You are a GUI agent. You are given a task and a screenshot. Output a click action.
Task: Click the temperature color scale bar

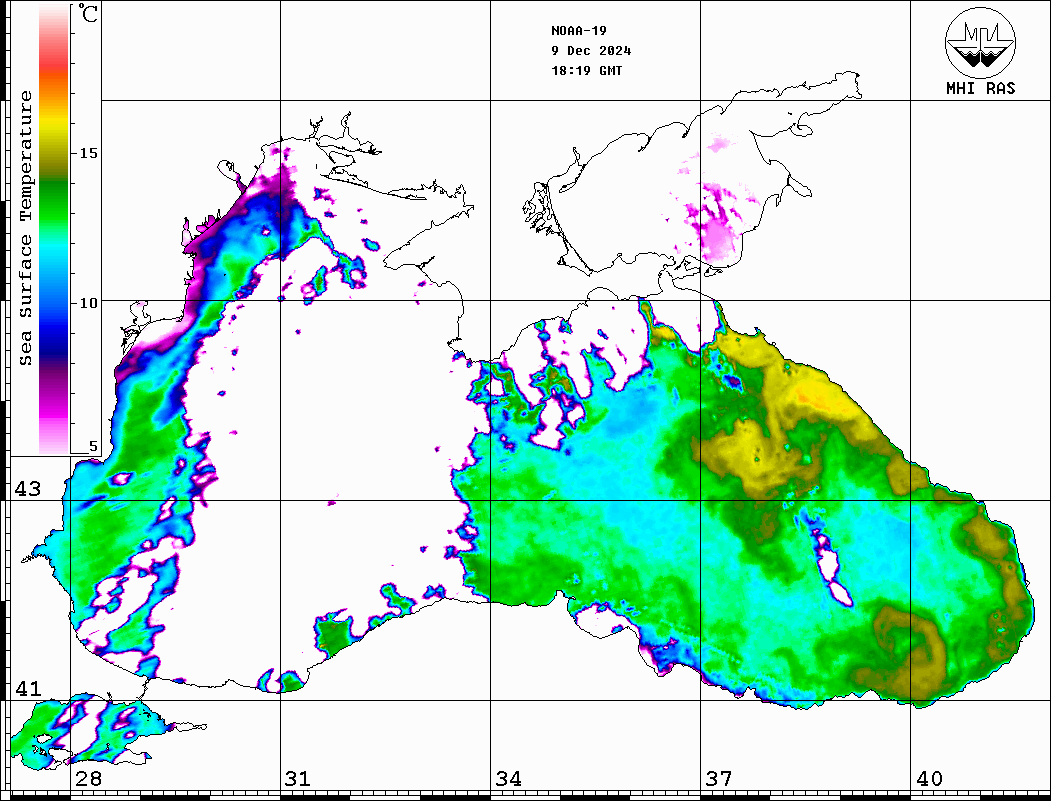[x=54, y=229]
